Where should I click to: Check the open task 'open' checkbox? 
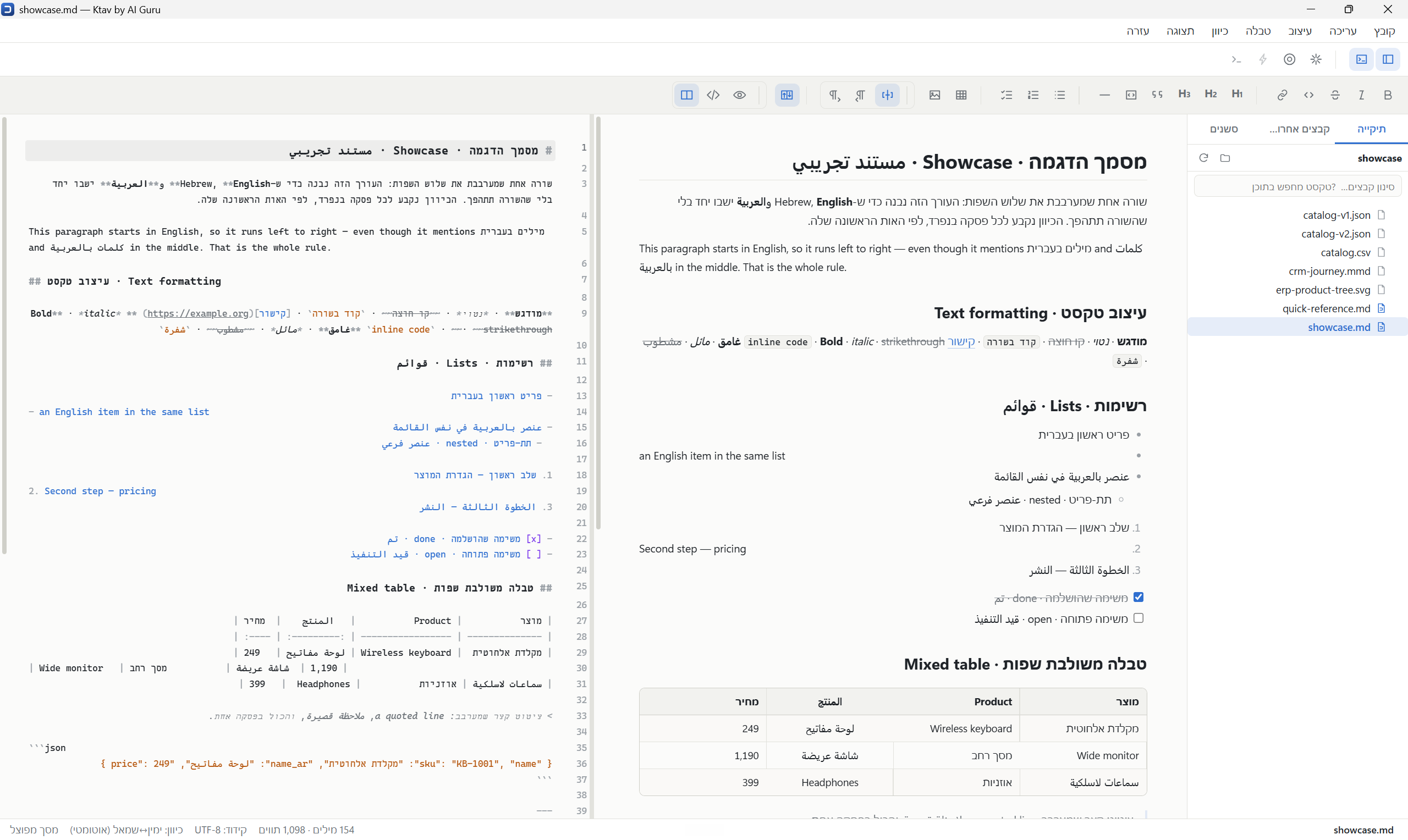pyautogui.click(x=1138, y=618)
